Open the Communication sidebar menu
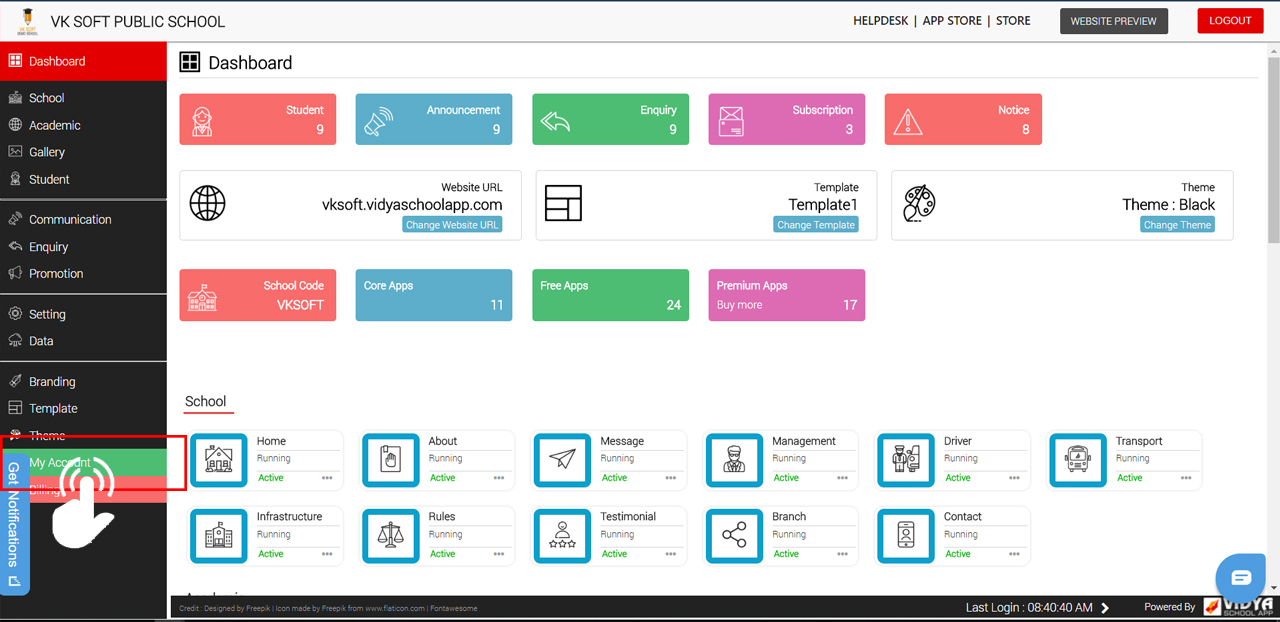Screen dimensions: 1280x622 [83, 219]
